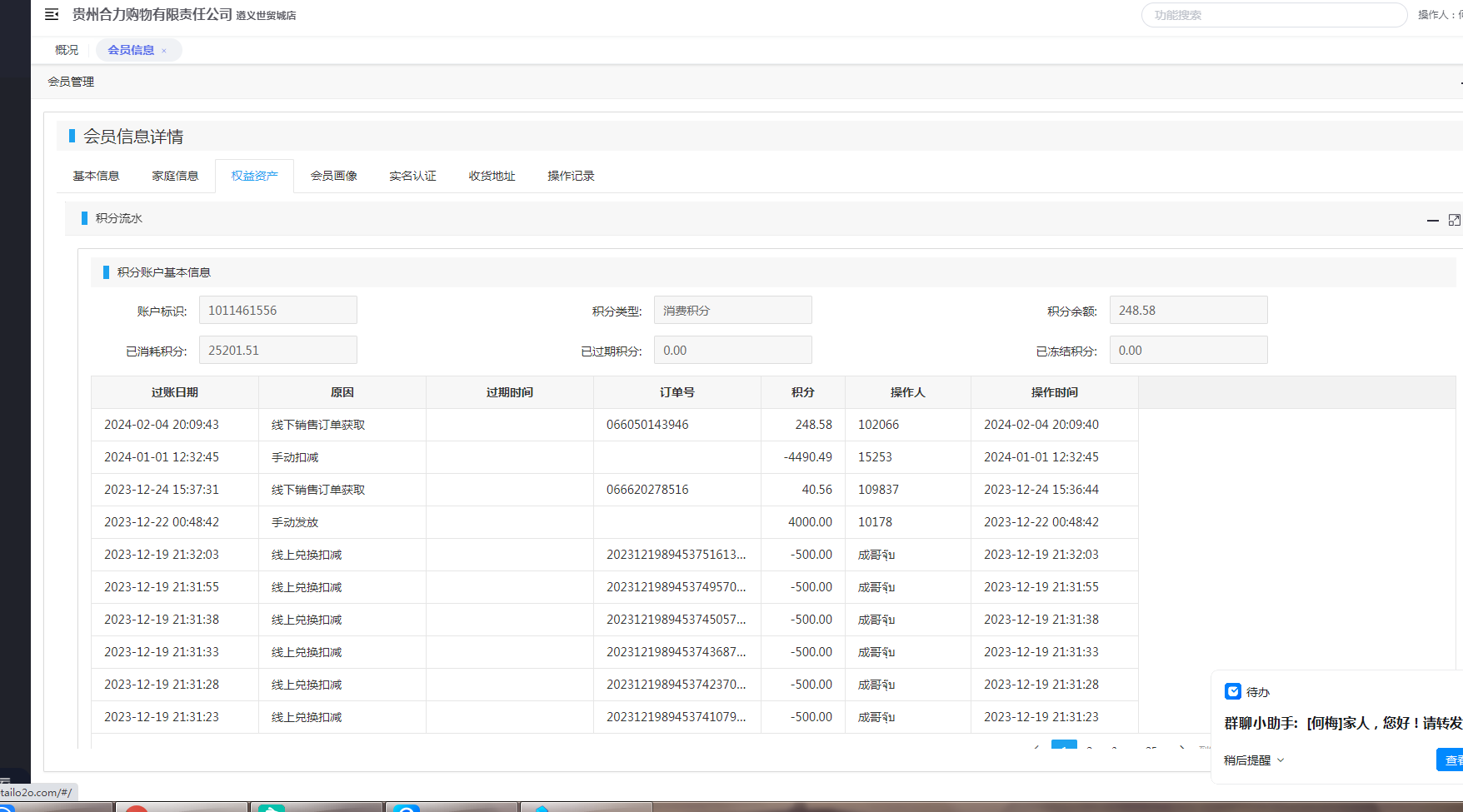
Task: Open the 概况 page tab
Action: (67, 50)
